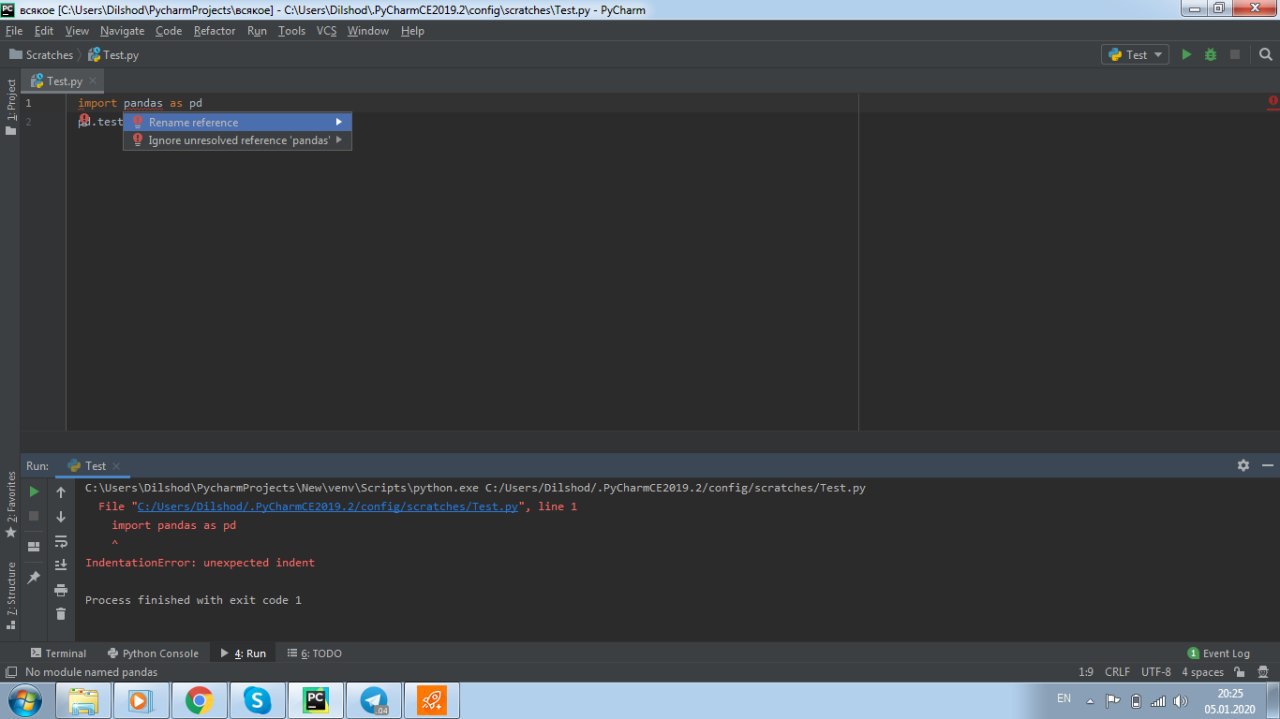This screenshot has height=719, width=1280.
Task: Click cursor position 1:9 in status bar
Action: point(1086,672)
